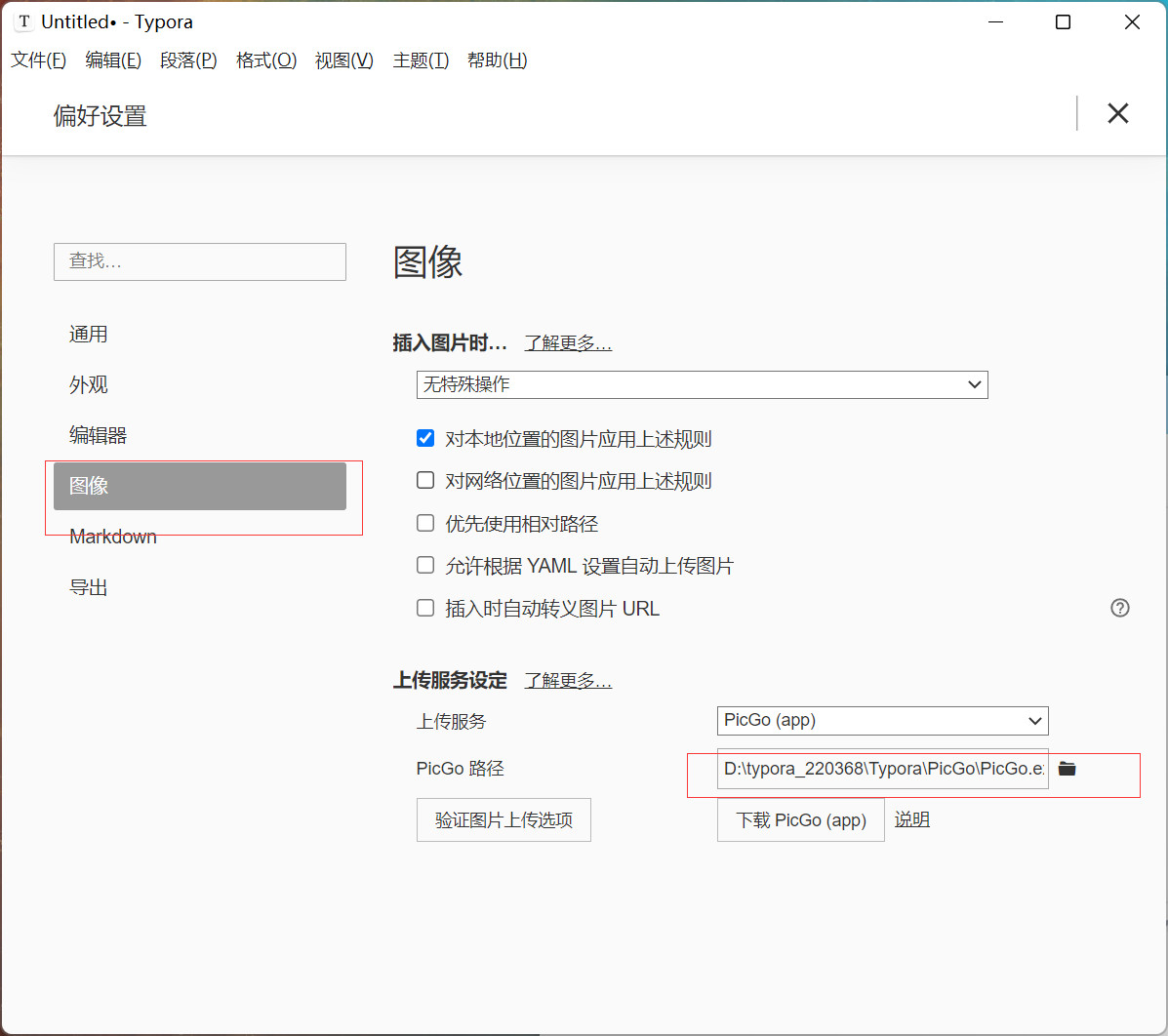Maximize the Typora window
Image resolution: width=1168 pixels, height=1036 pixels.
pos(1063,22)
